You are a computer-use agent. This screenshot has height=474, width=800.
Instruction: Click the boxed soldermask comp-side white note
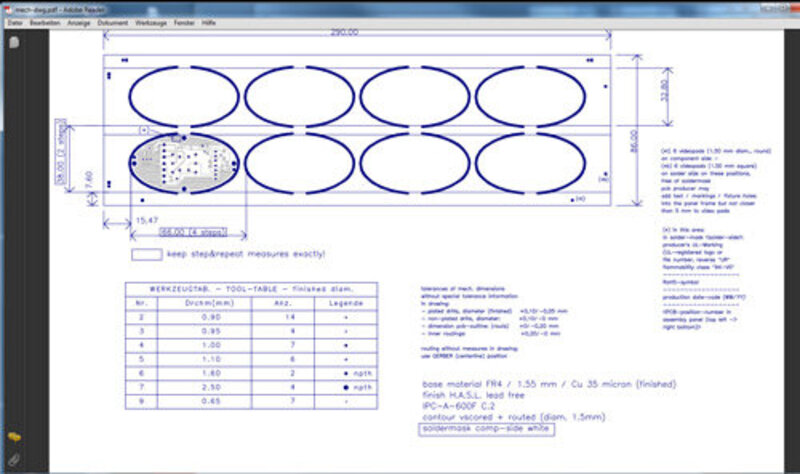(487, 429)
